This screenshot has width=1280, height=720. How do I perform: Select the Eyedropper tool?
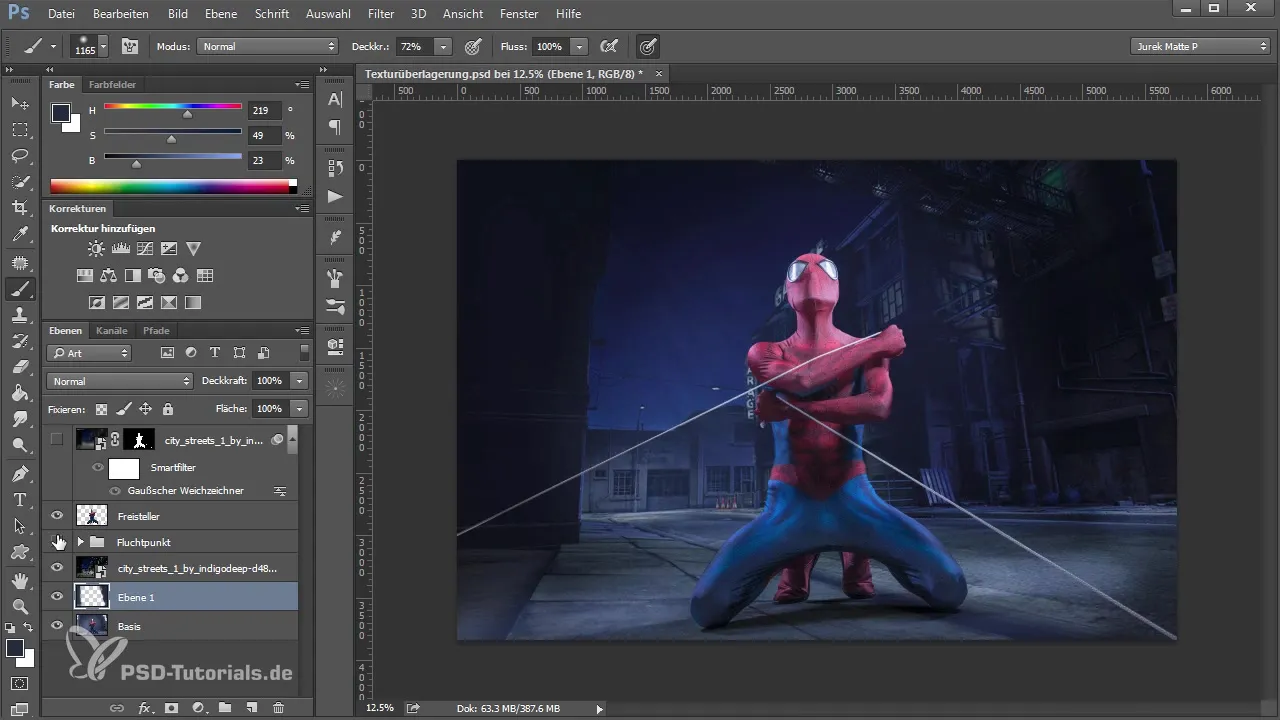click(20, 235)
